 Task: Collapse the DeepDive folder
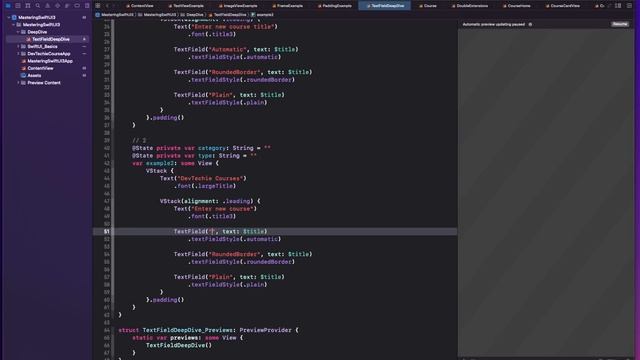point(18,32)
